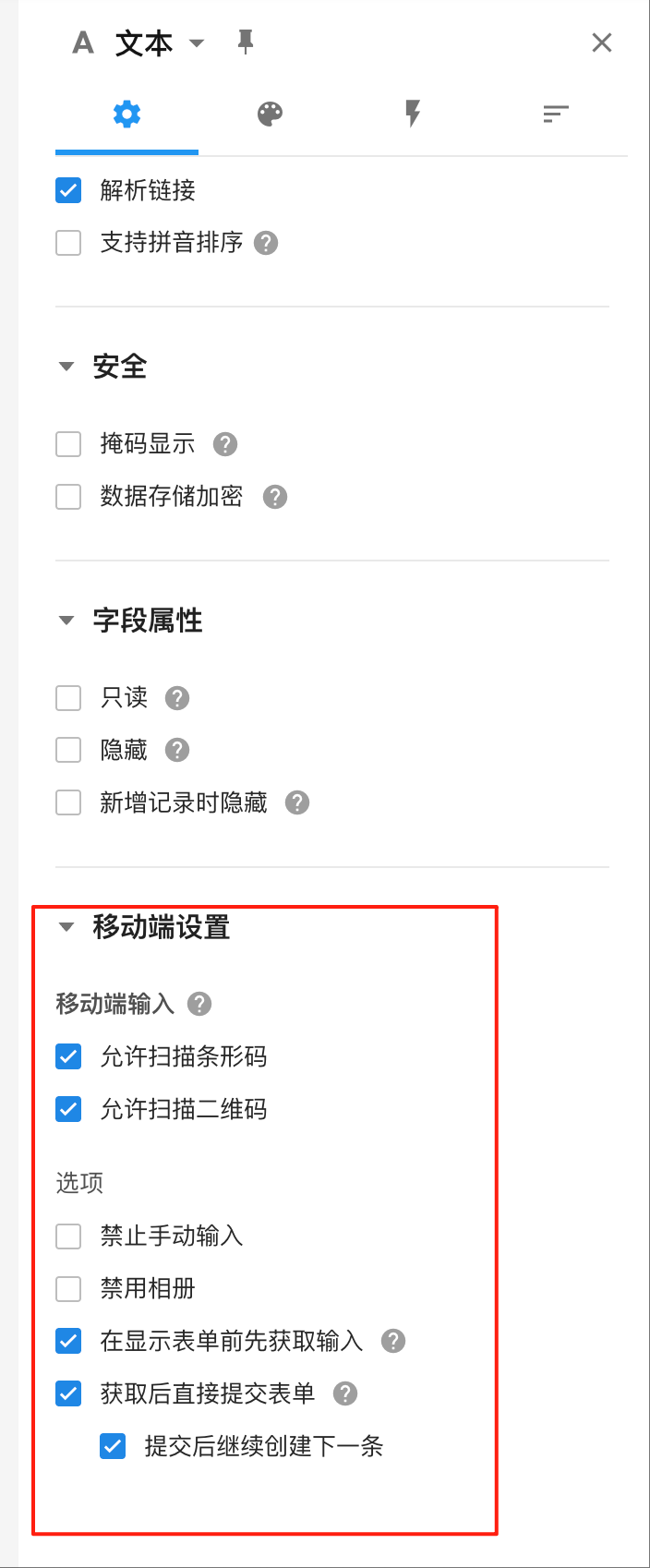Click the 提交后继续创建下一条 label
650x1568 pixels.
click(x=263, y=1446)
